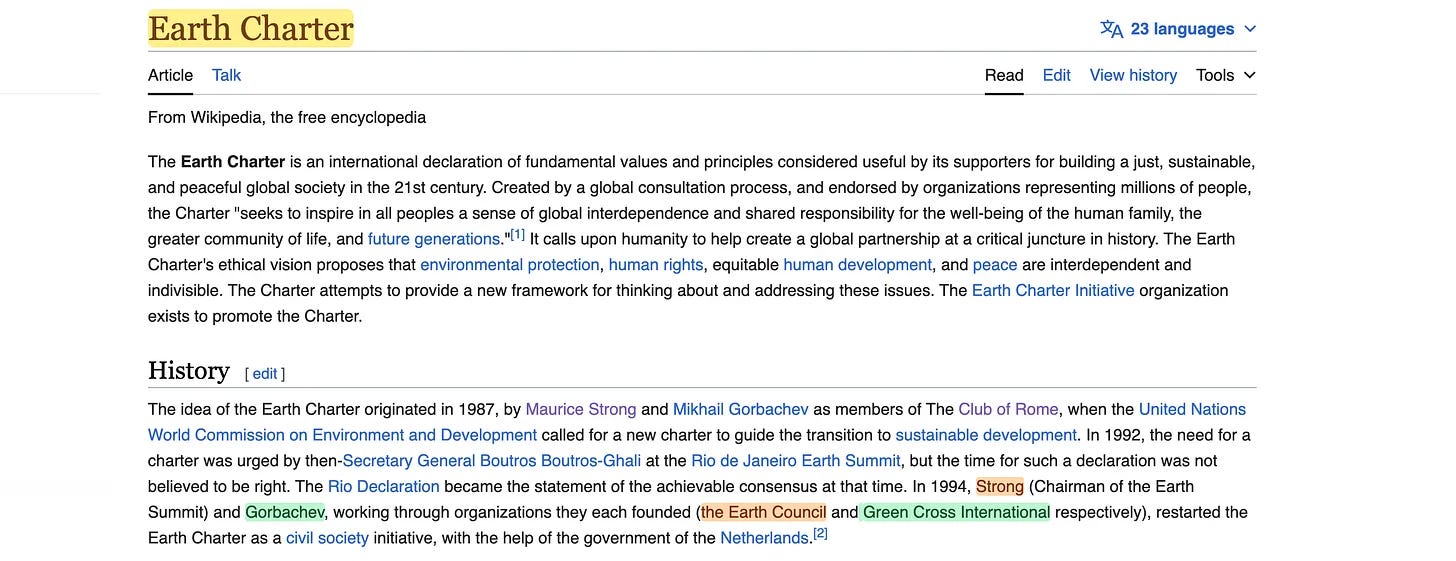Click highlighted Green Cross International text
The image size is (1456, 561).
pos(956,512)
